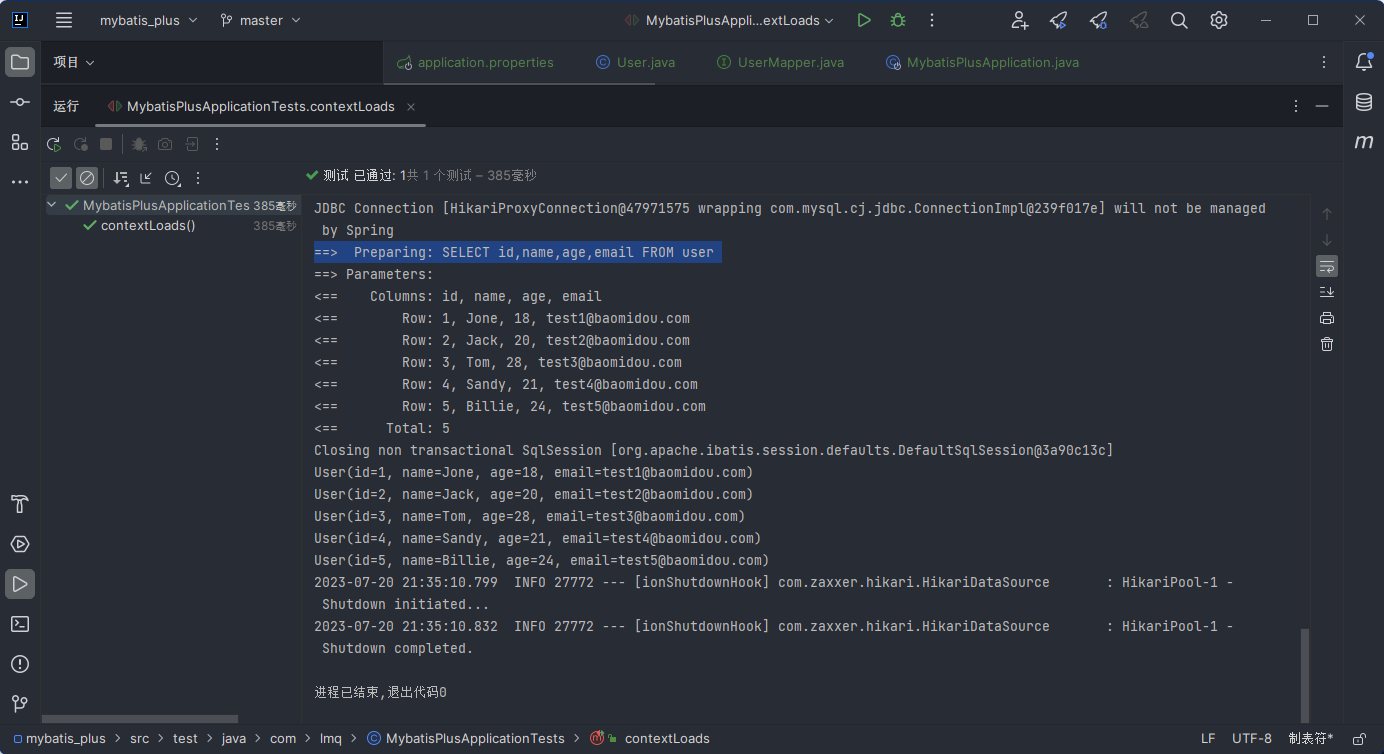Open Run tool window options kebab

(1296, 106)
